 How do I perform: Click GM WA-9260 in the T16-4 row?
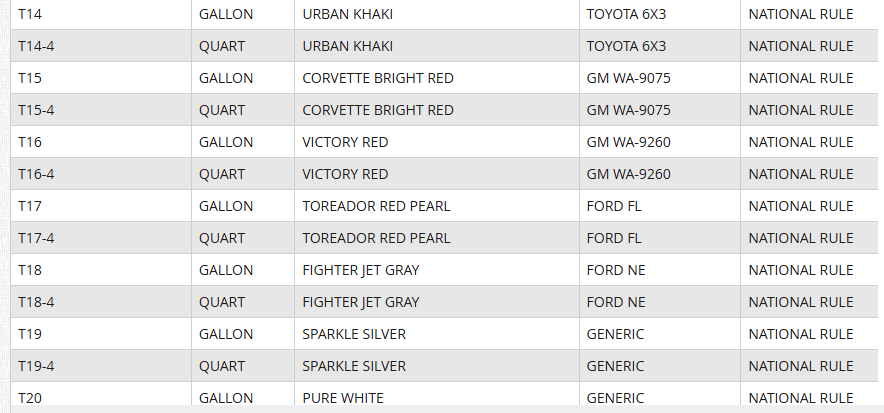tap(628, 174)
